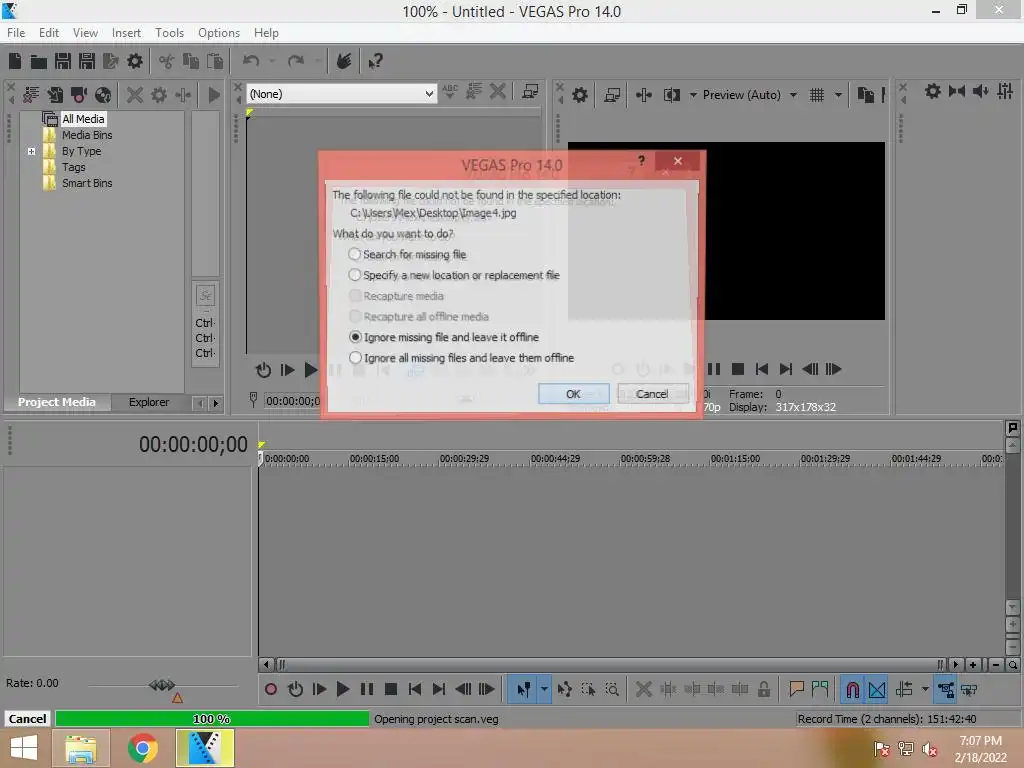1024x768 pixels.
Task: Click Video Output FX icon in preview
Action: tap(644, 95)
